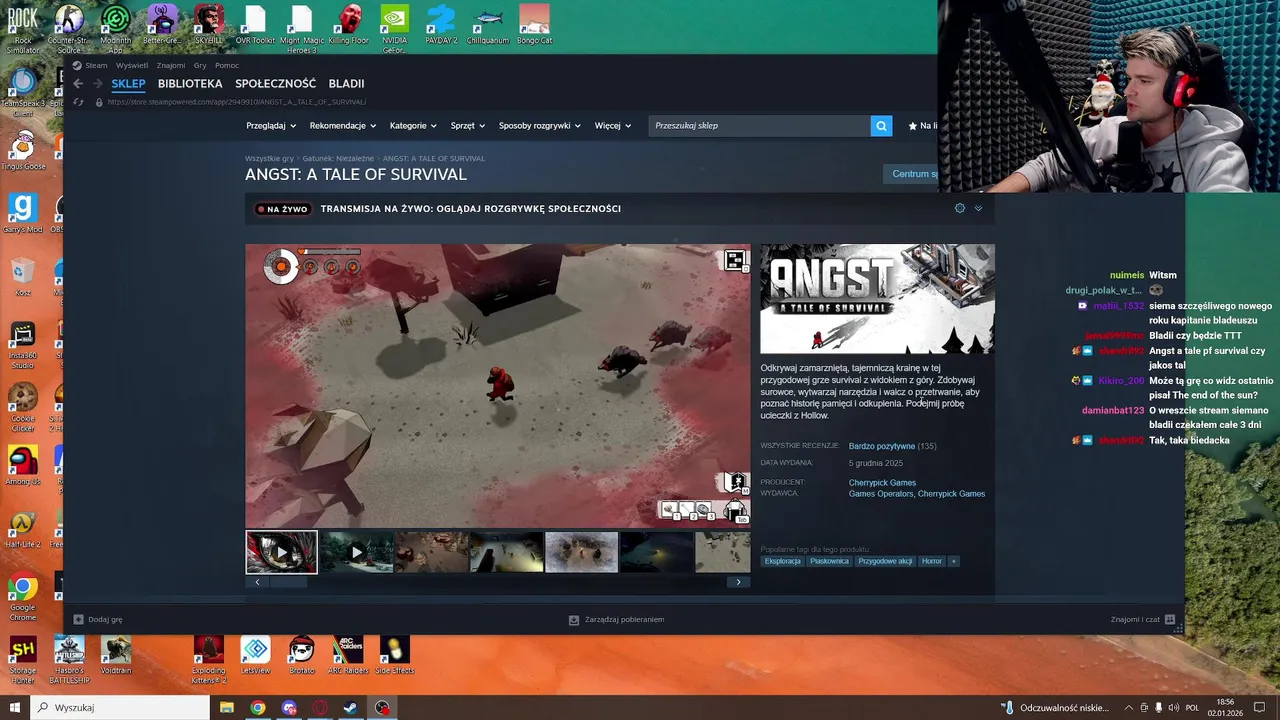Image resolution: width=1280 pixels, height=720 pixels.
Task: Open Bongo Cat desktop shortcut
Action: tap(535, 24)
